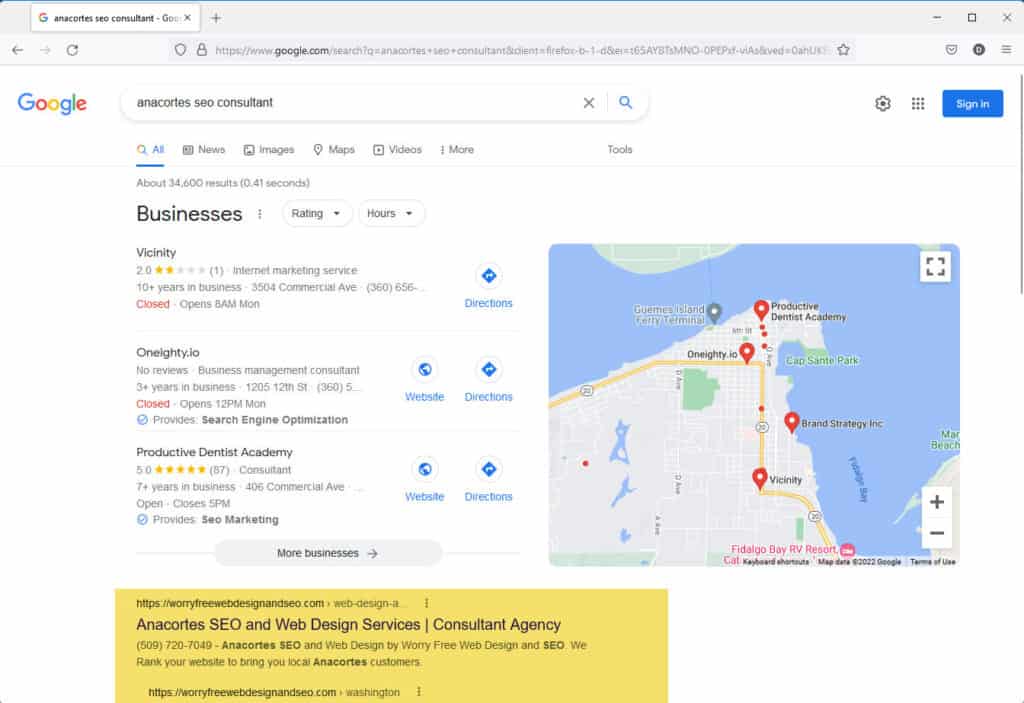Get directions to Vicinity

[x=488, y=287]
